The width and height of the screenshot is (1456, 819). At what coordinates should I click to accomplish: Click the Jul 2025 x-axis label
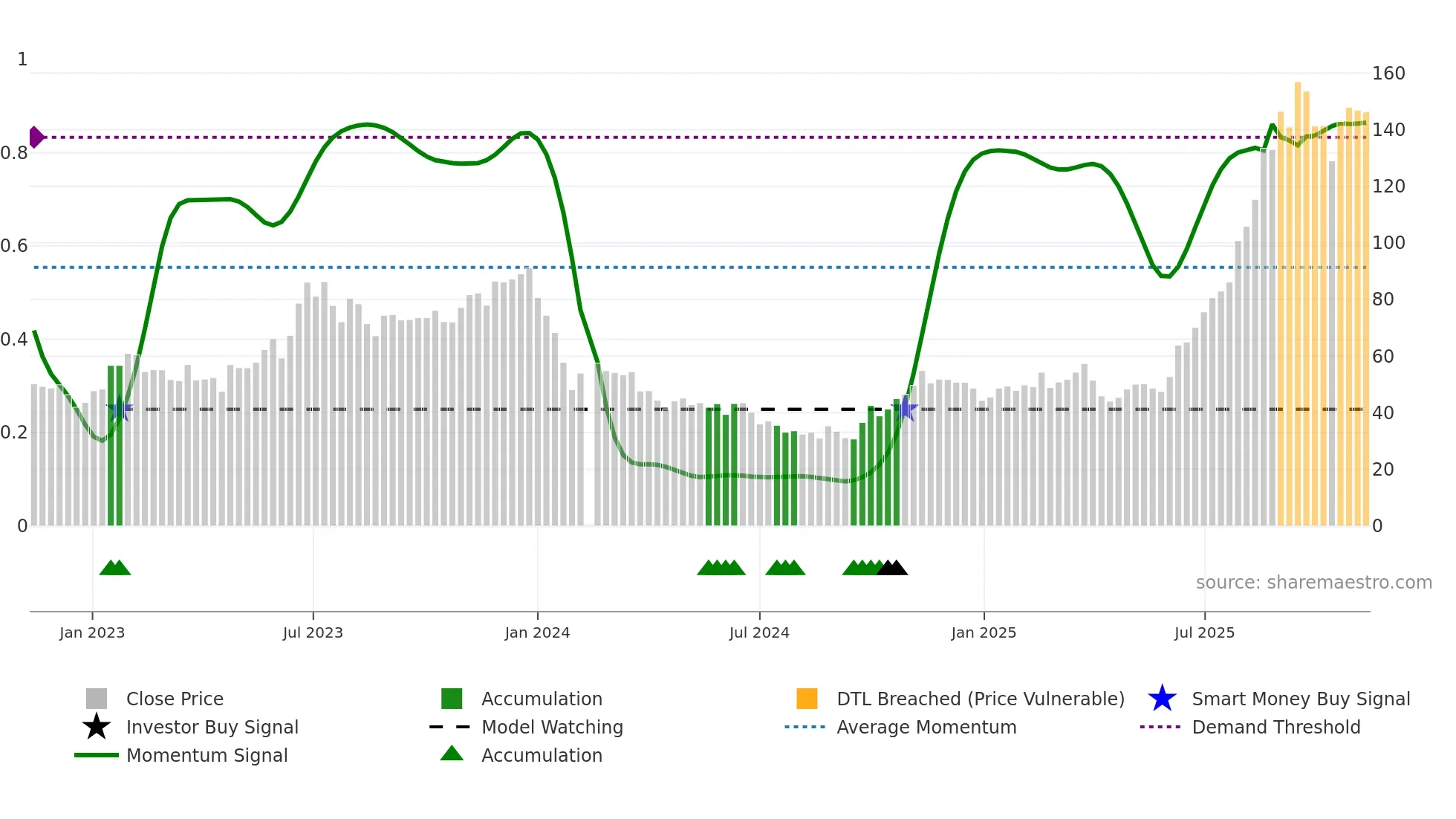(1204, 632)
